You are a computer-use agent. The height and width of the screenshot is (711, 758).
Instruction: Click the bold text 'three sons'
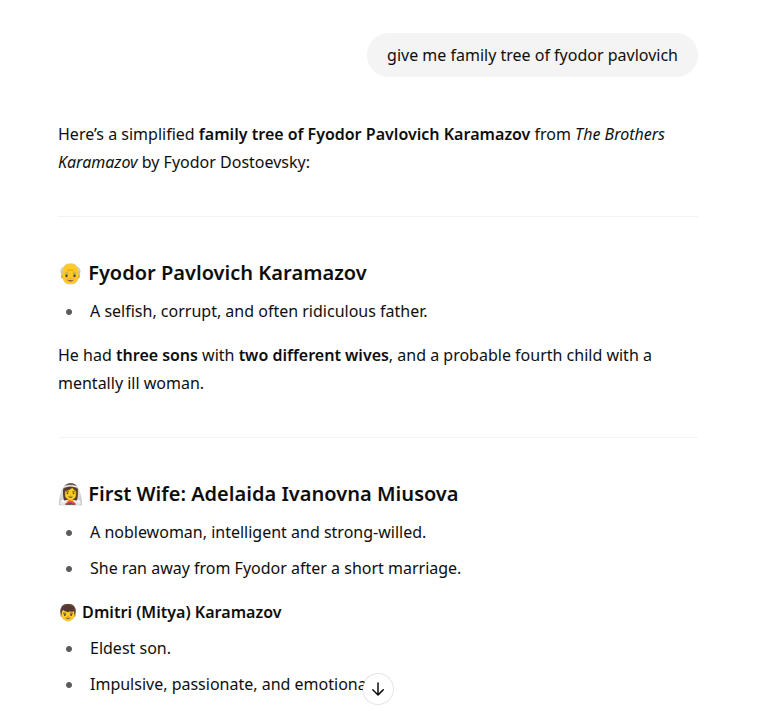click(x=157, y=355)
